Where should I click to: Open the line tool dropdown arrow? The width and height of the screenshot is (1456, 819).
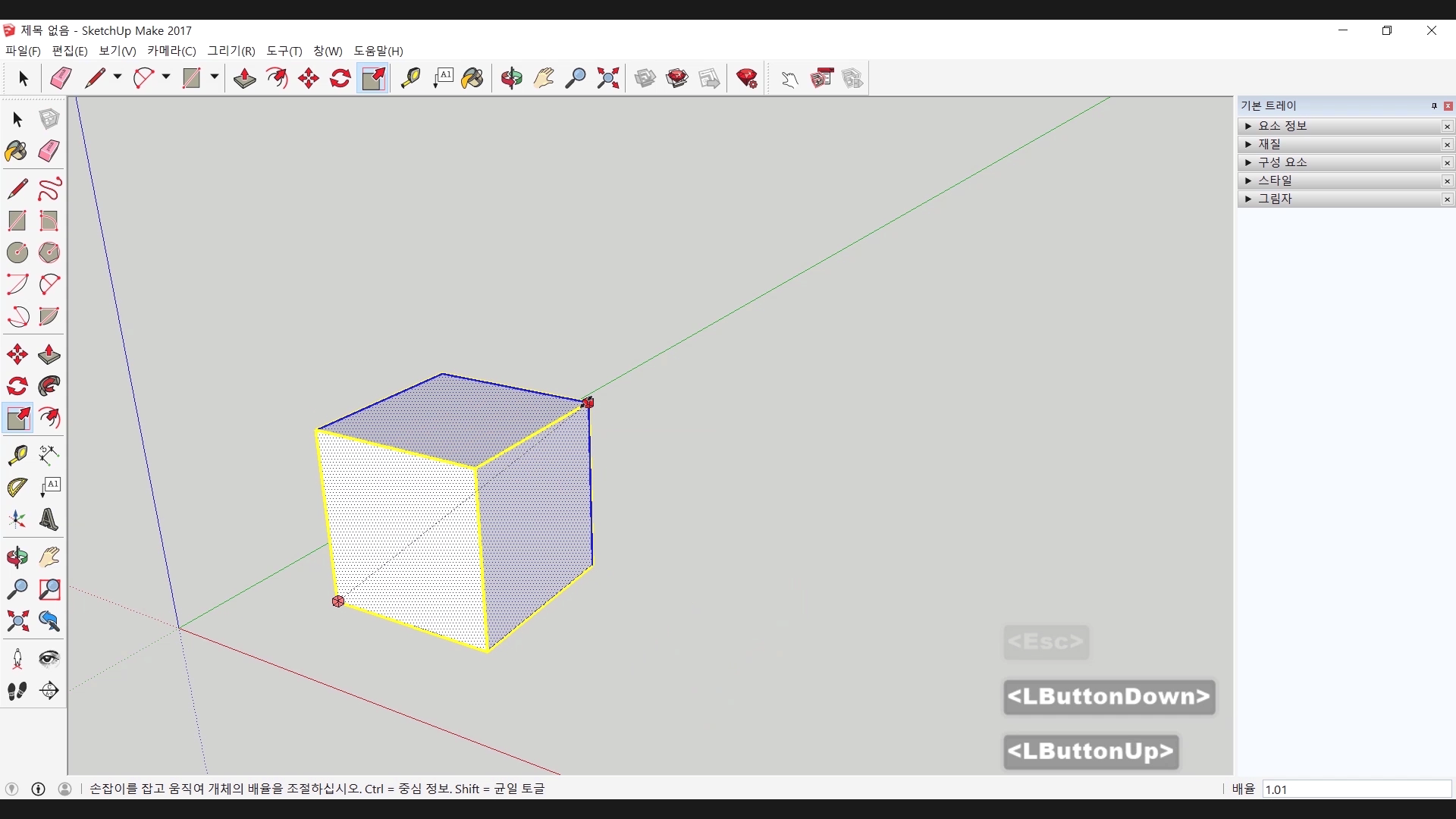(118, 77)
